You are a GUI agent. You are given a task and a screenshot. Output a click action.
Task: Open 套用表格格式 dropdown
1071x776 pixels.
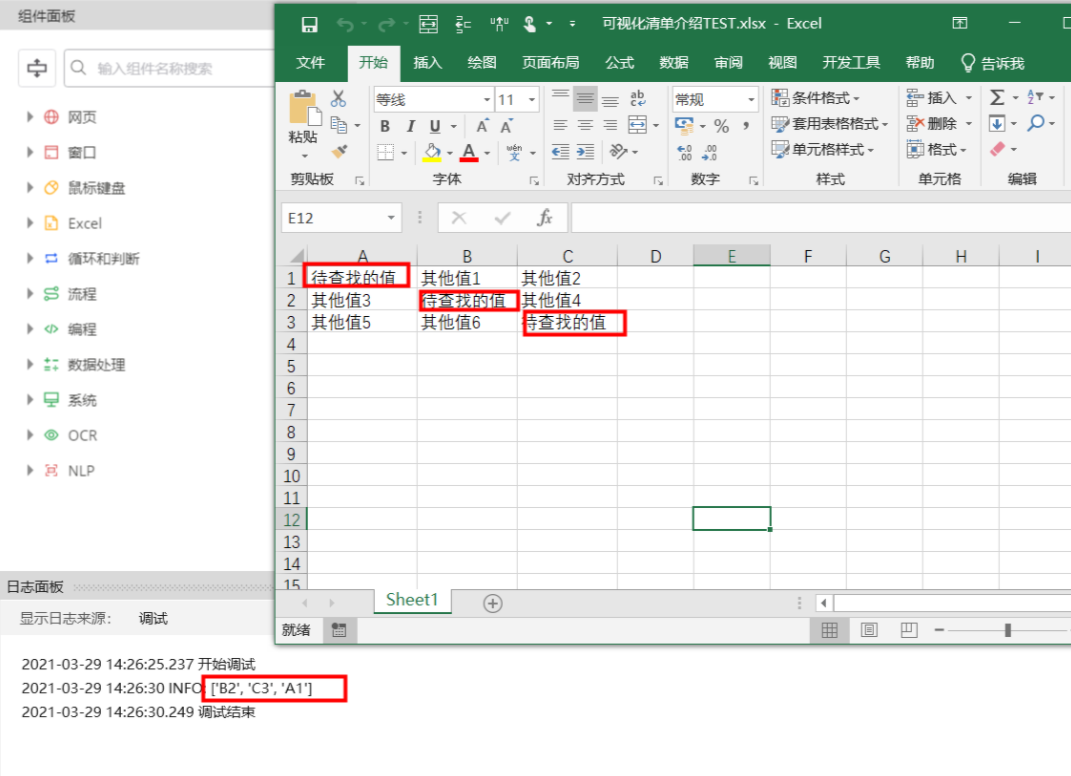pyautogui.click(x=829, y=124)
